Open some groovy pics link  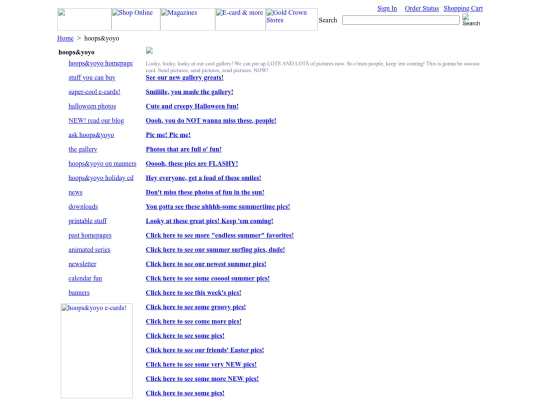(196, 307)
